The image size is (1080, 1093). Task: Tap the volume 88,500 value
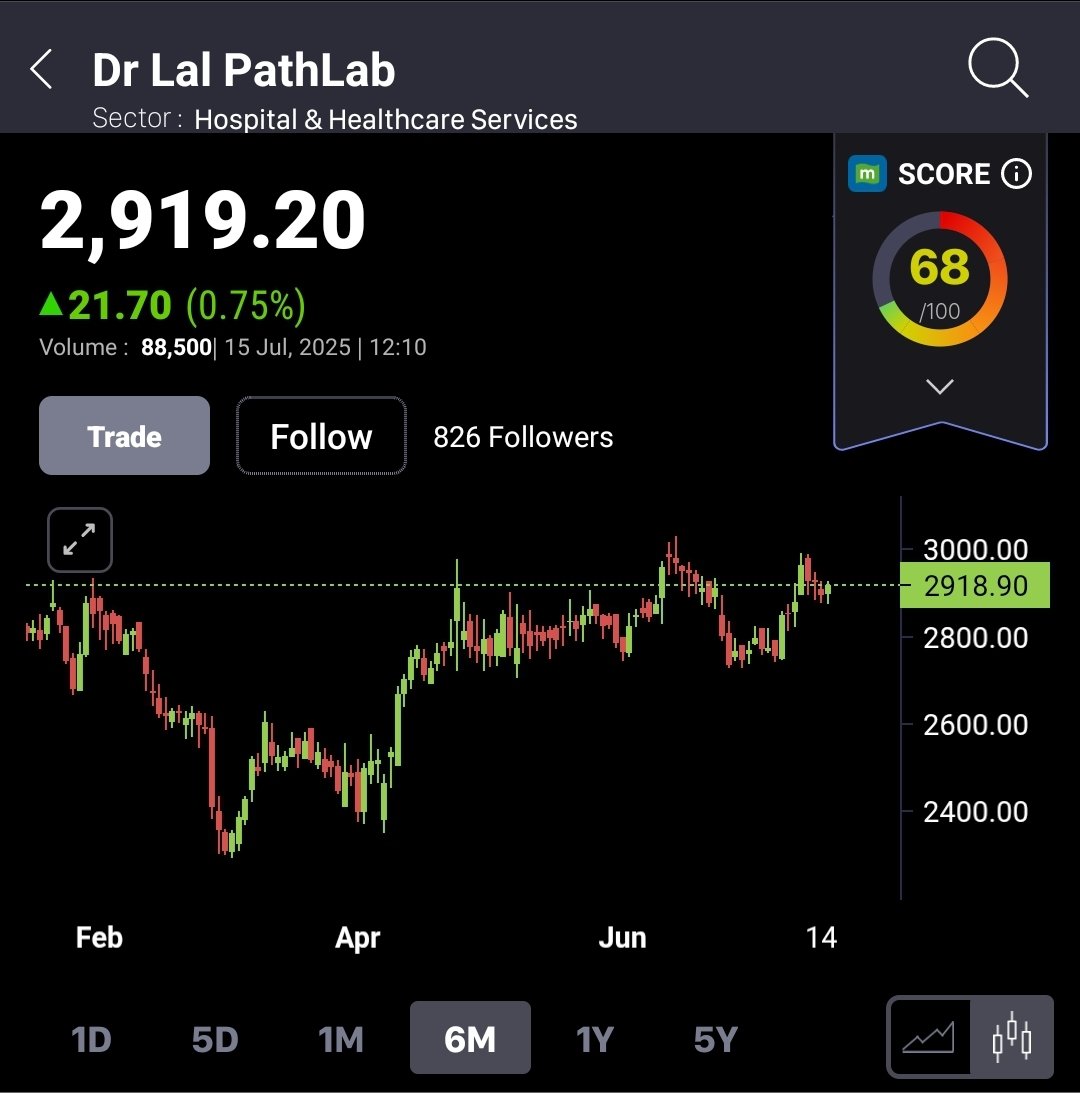[176, 347]
